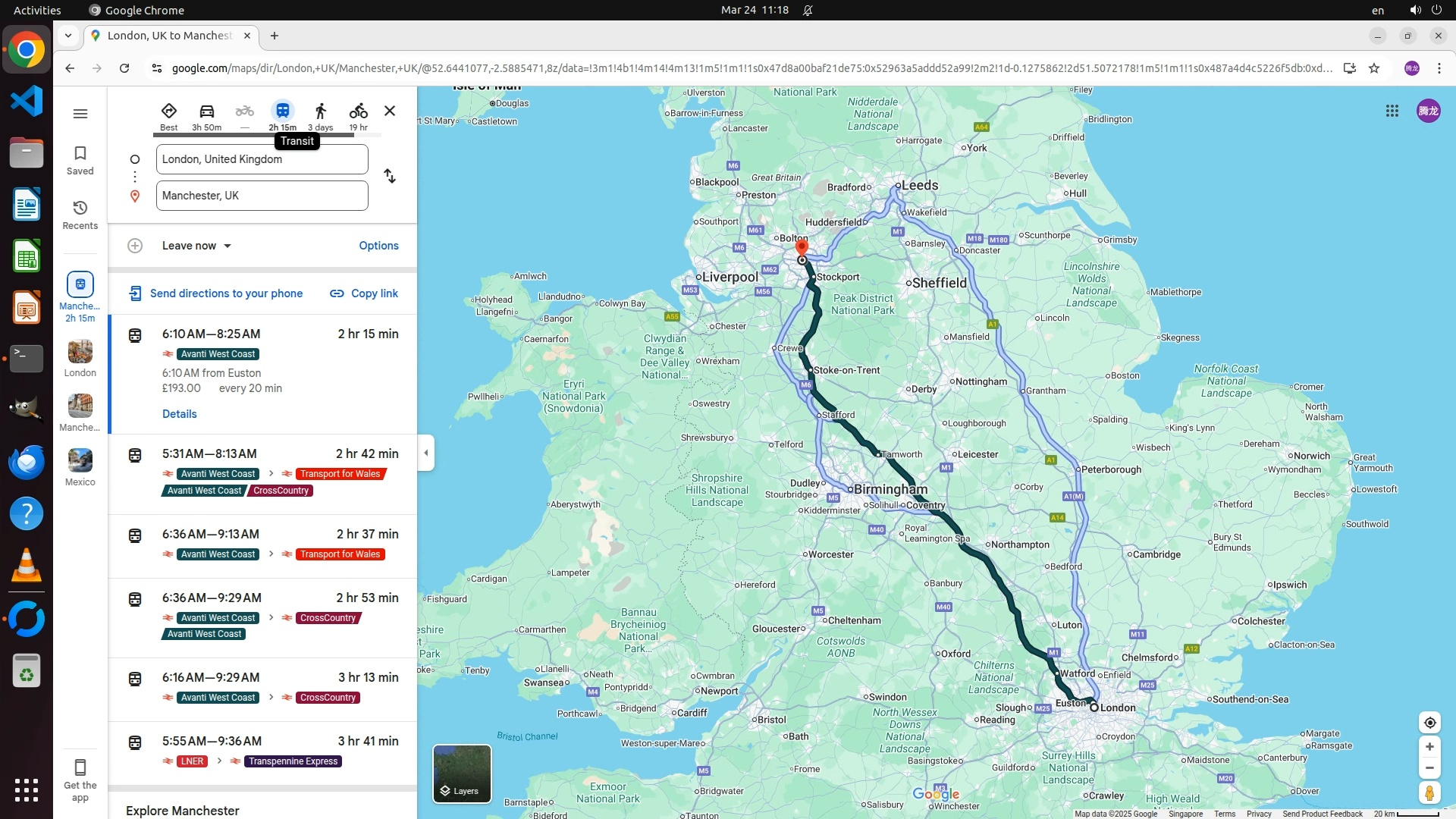The width and height of the screenshot is (1456, 819).
Task: Open the Chrome tab search dropdown
Action: tap(68, 36)
